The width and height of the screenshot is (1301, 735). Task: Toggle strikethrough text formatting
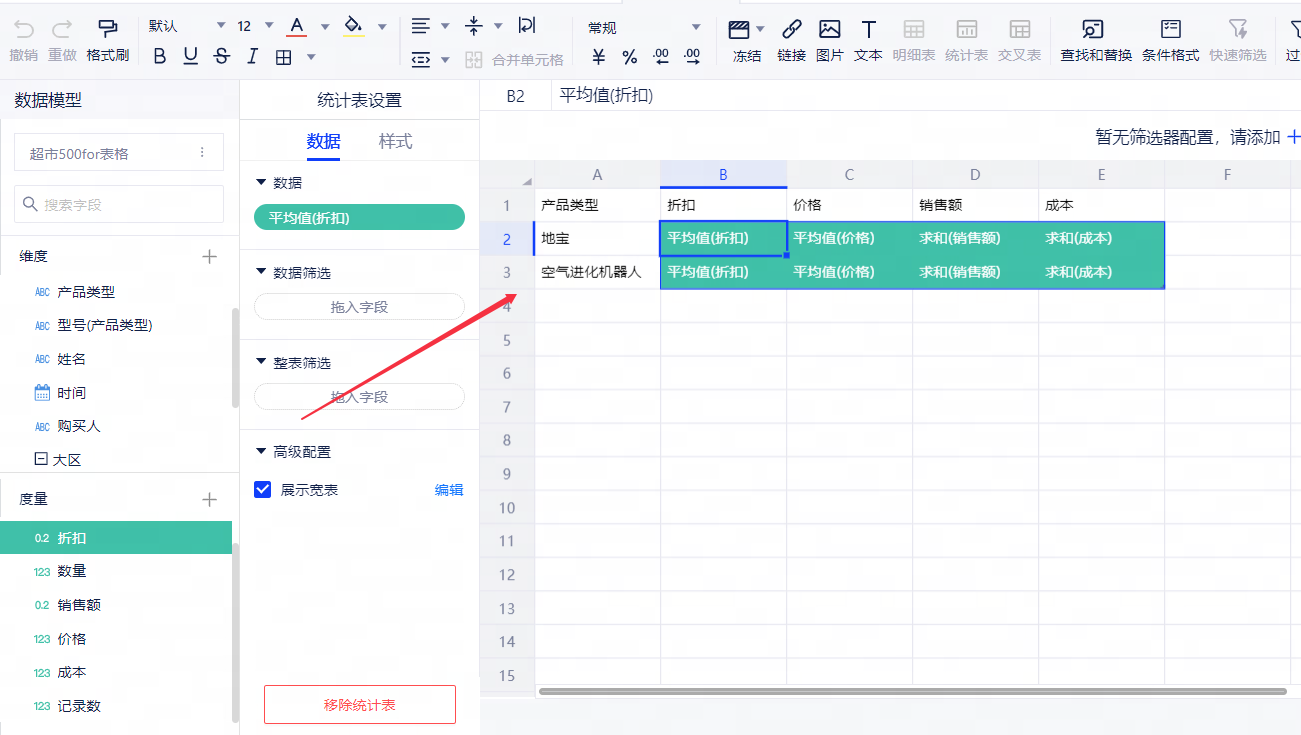221,57
